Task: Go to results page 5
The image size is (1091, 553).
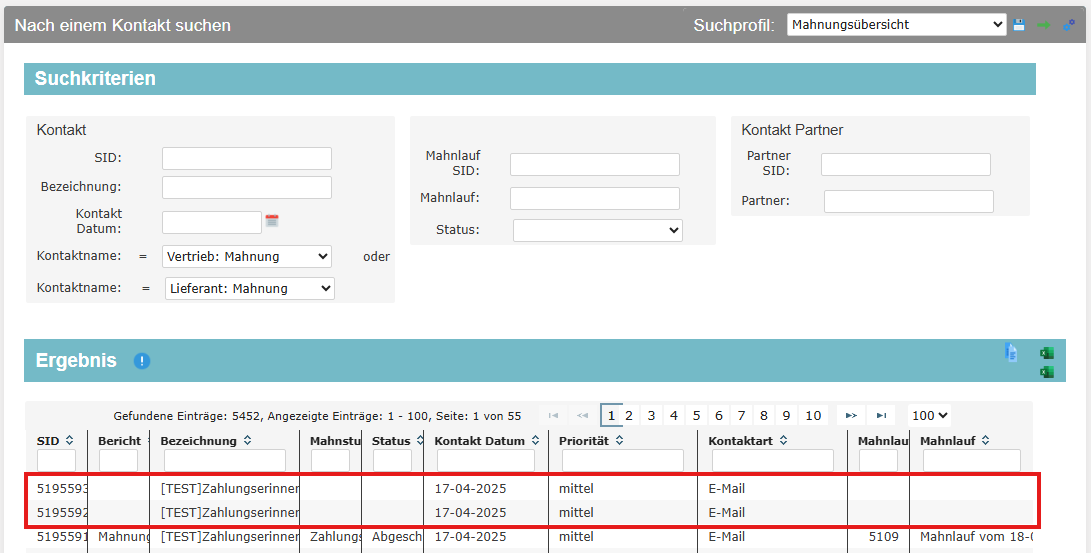Action: coord(696,416)
